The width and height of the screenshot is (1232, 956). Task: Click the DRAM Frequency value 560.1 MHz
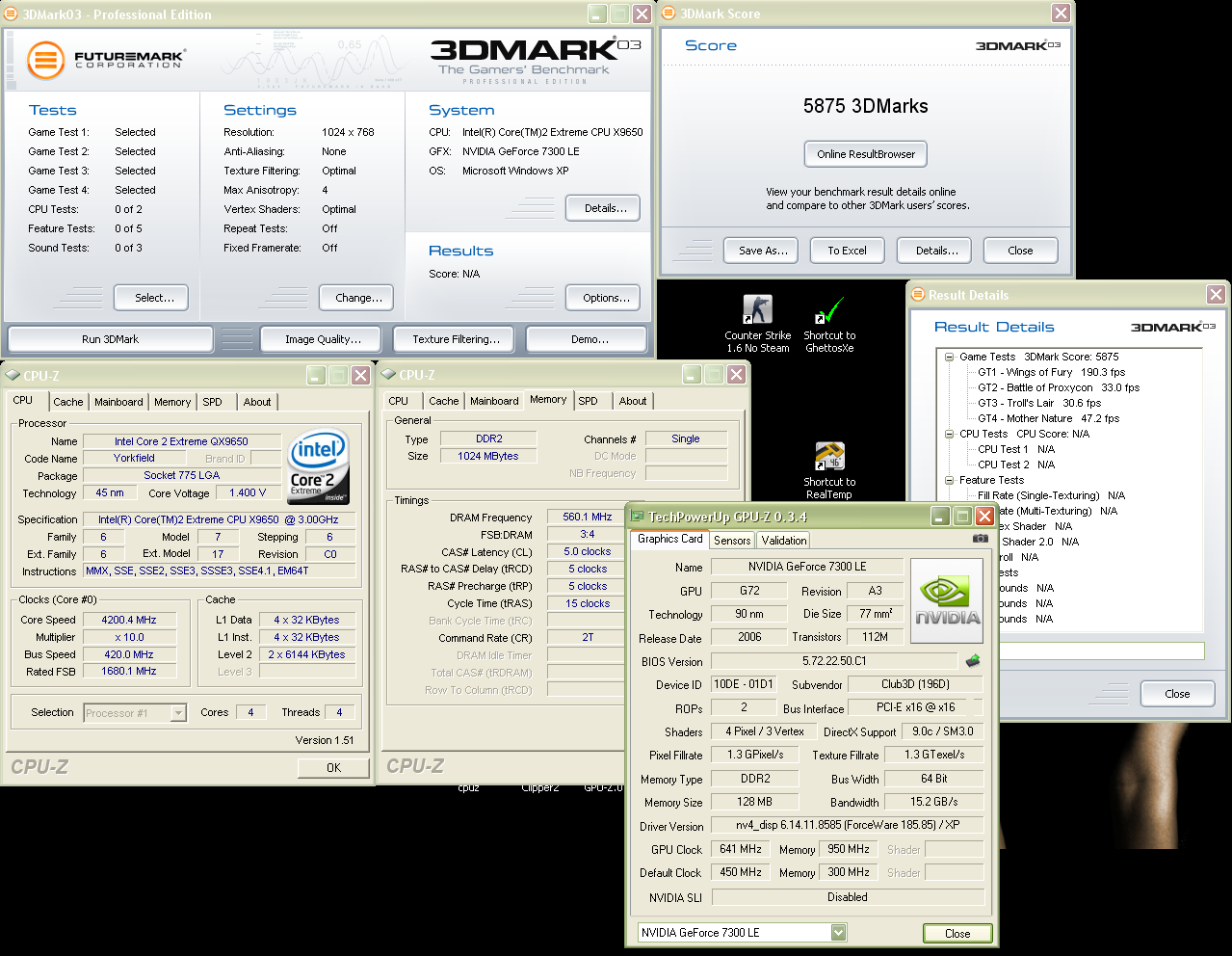click(588, 518)
